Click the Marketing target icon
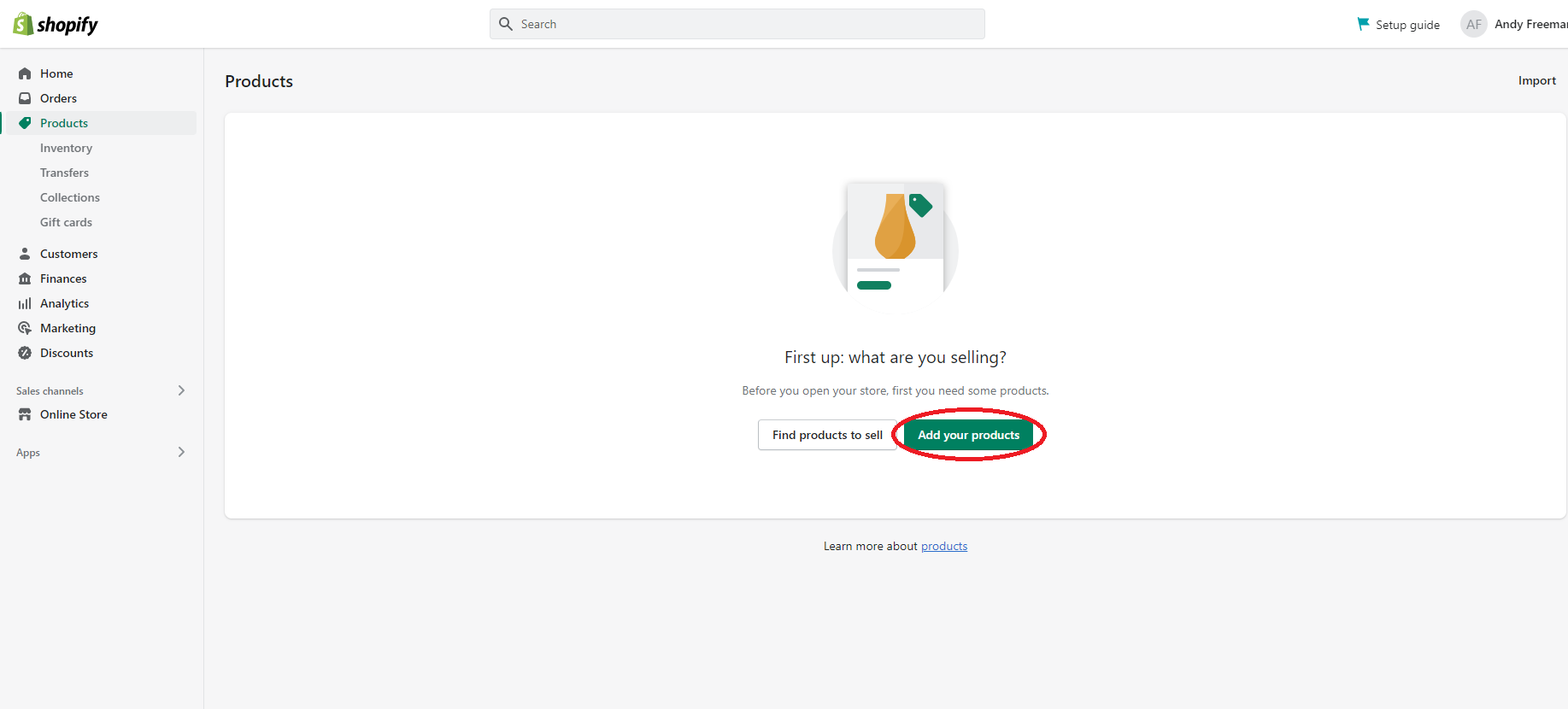The image size is (1568, 709). pos(25,328)
